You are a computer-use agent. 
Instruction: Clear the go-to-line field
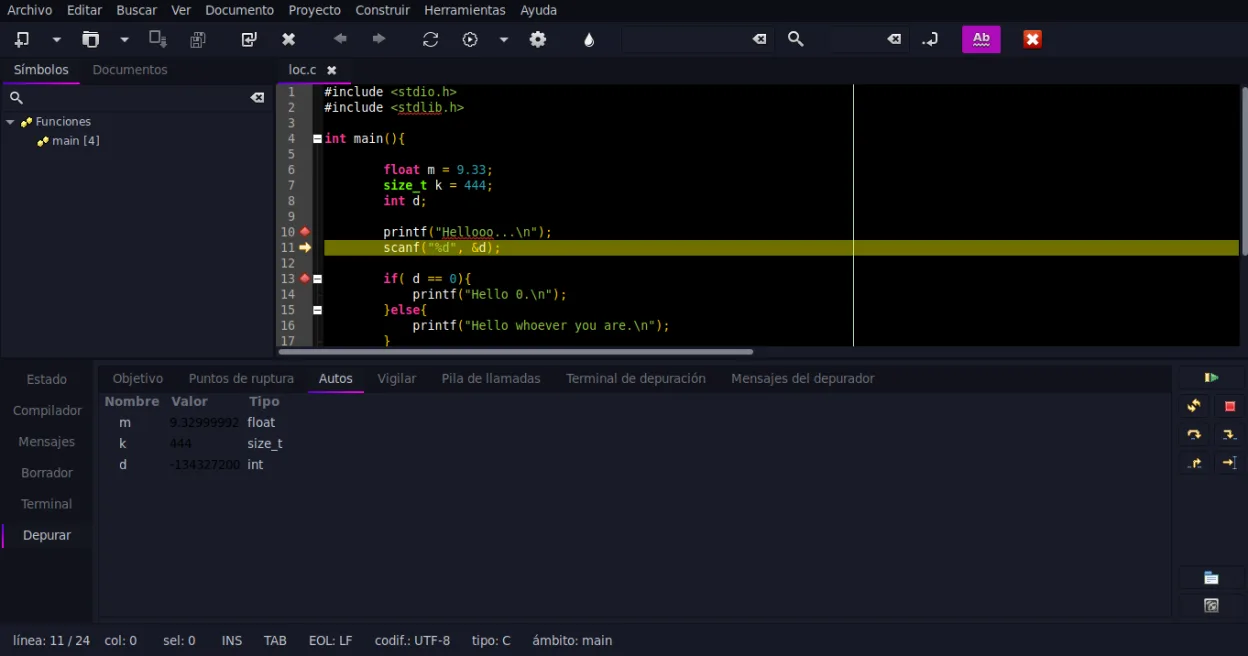[x=894, y=39]
